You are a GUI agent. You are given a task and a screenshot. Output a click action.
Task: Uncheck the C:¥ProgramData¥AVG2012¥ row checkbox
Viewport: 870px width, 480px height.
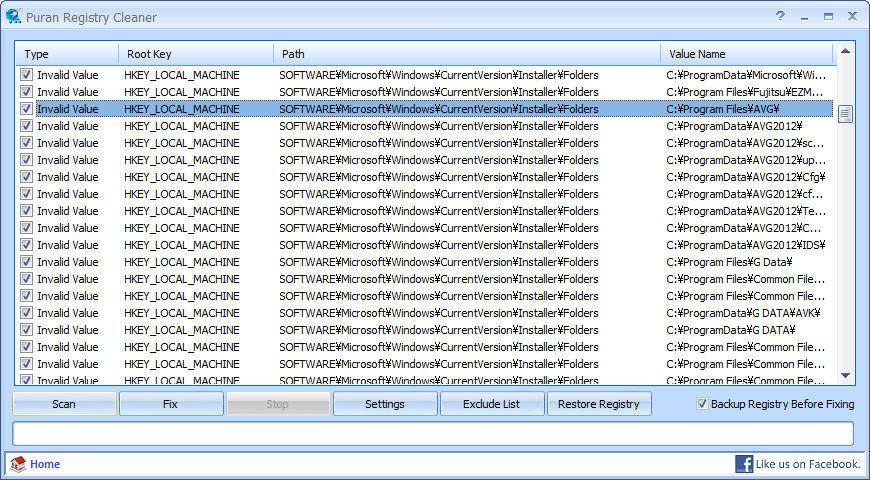point(26,126)
